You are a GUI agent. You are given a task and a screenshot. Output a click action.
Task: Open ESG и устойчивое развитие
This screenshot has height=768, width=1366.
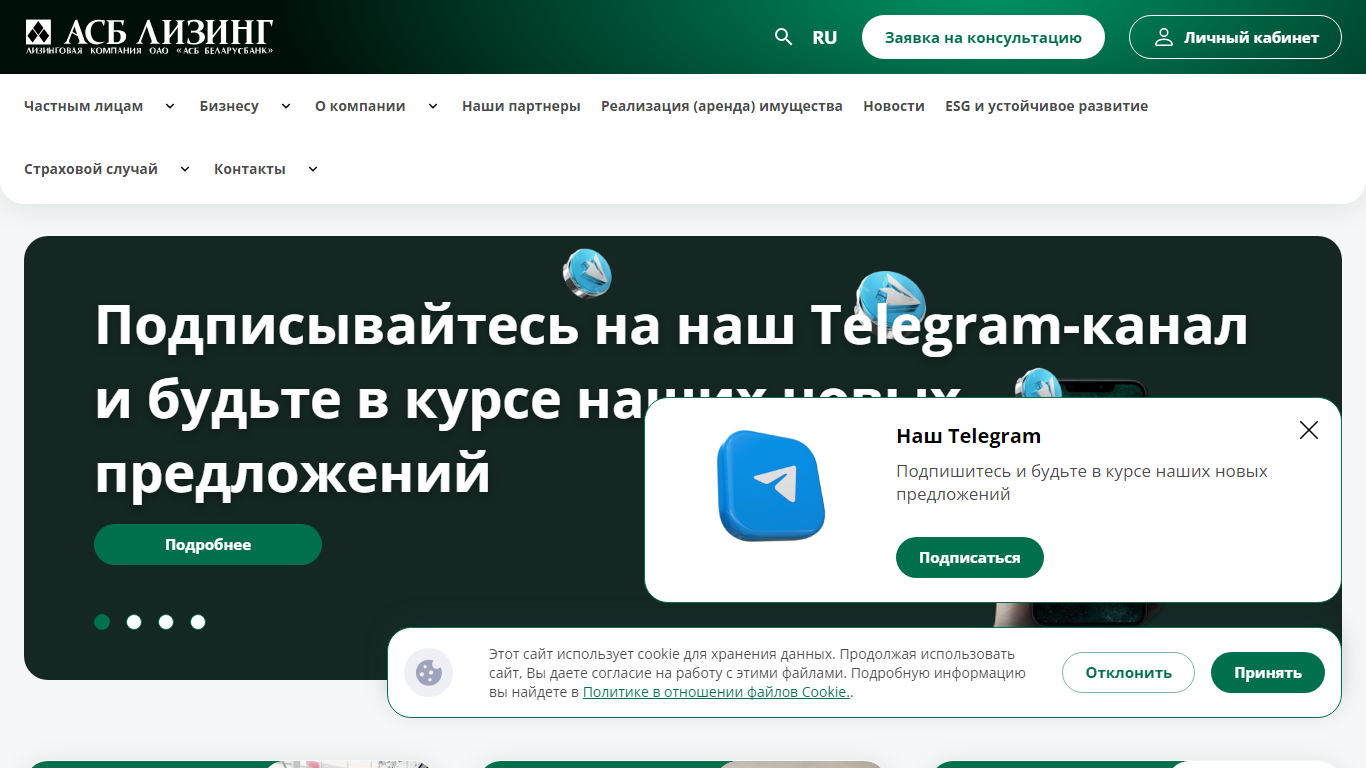1047,106
